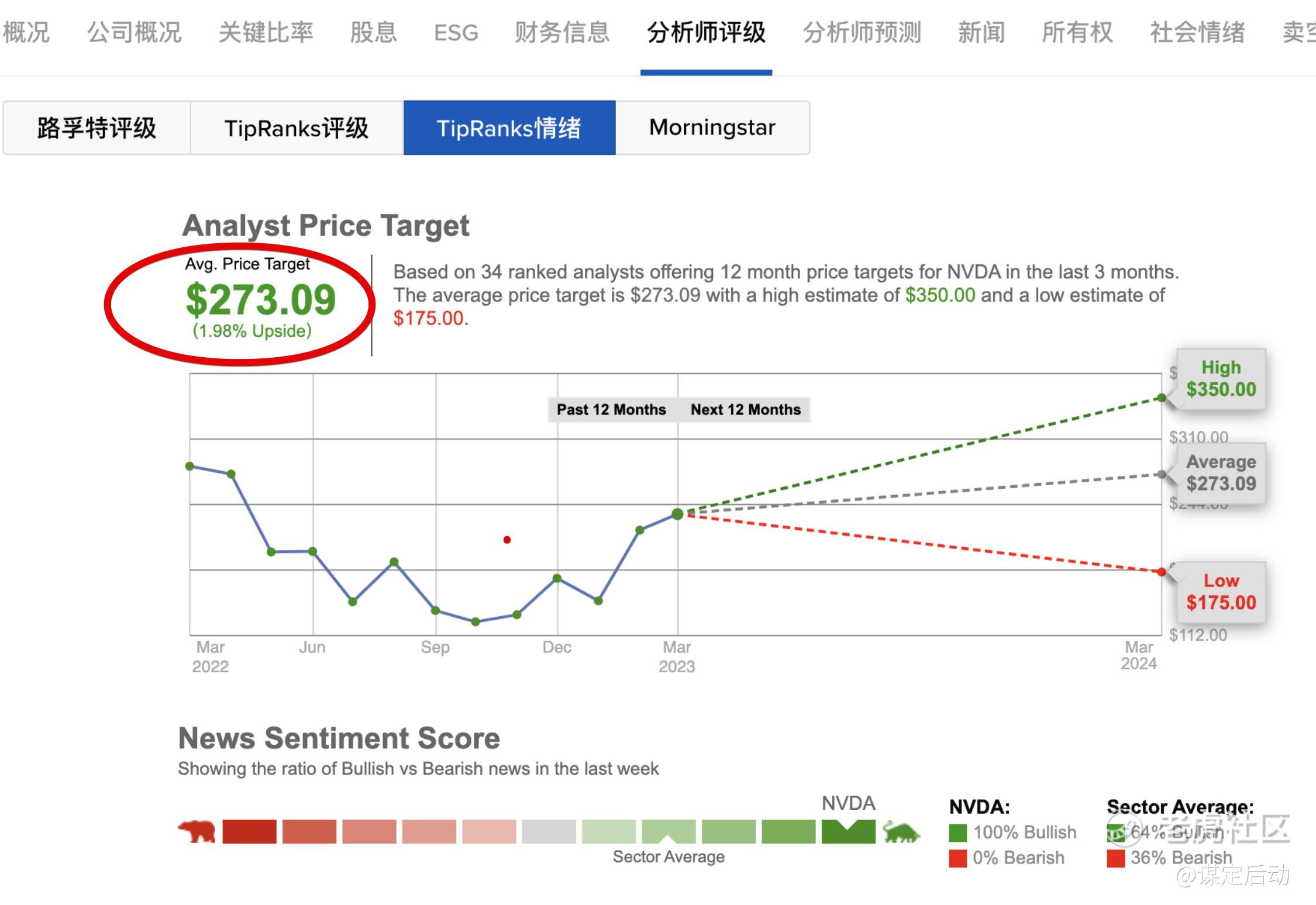Click the Sector Average marker segment
1316x905 pixels.
point(669,831)
